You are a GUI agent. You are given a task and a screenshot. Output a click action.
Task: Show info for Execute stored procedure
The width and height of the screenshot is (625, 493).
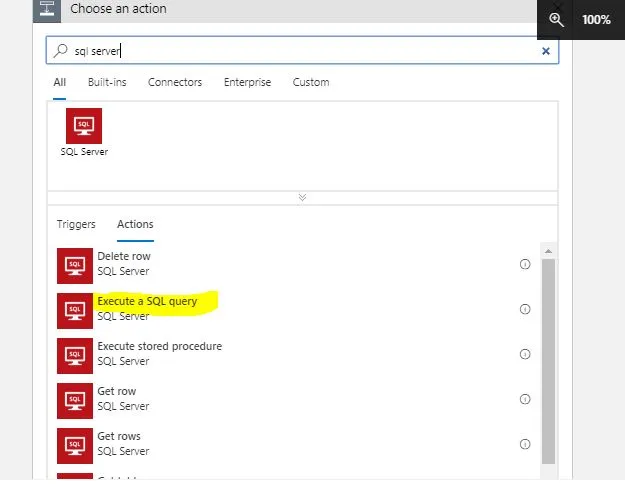tap(525, 354)
